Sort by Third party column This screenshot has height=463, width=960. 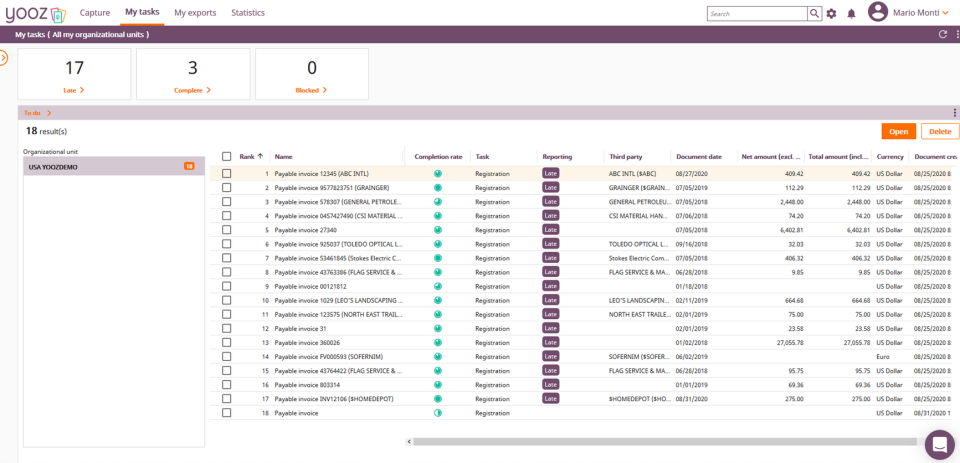(626, 157)
